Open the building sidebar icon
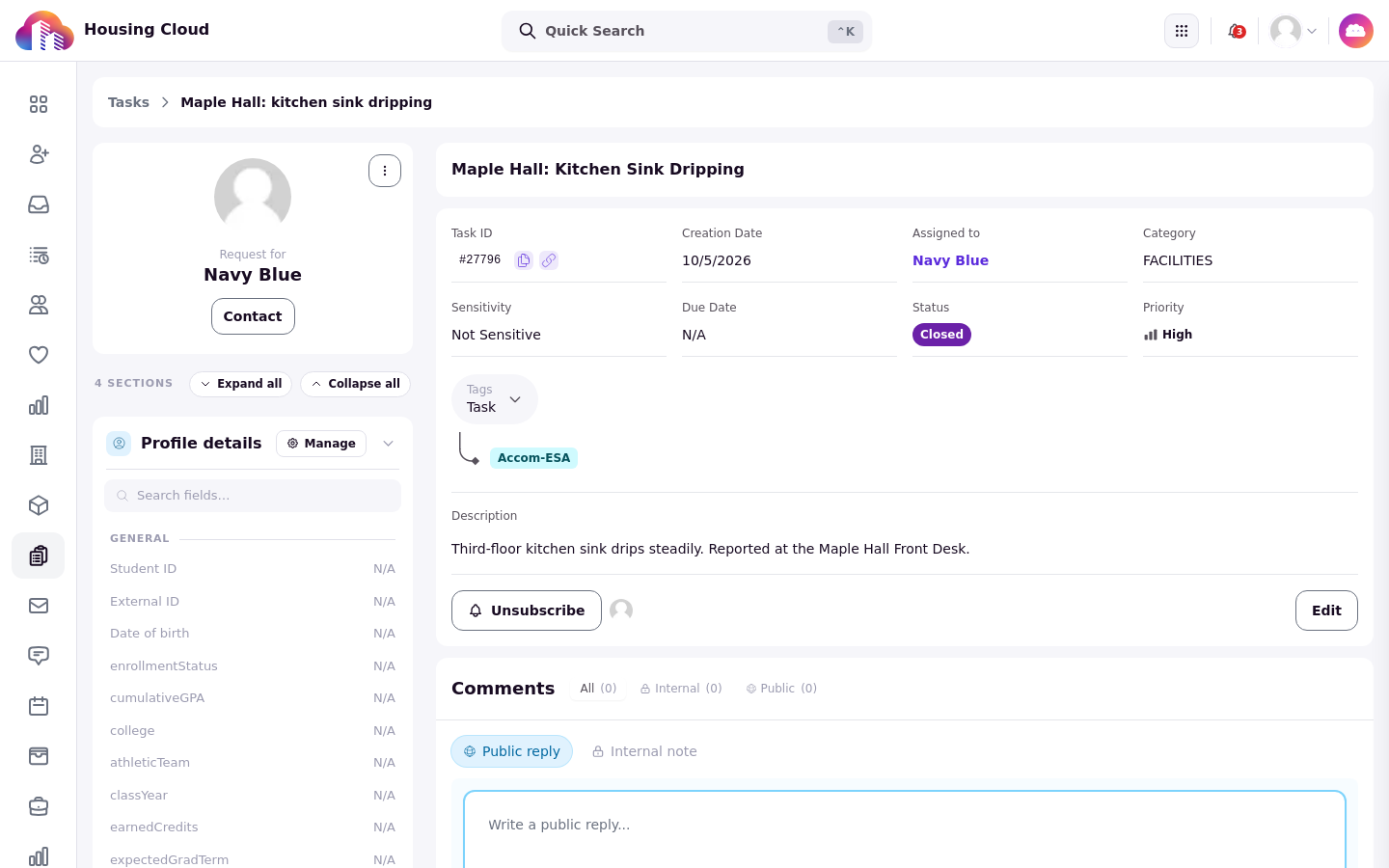The image size is (1389, 868). pyautogui.click(x=39, y=455)
